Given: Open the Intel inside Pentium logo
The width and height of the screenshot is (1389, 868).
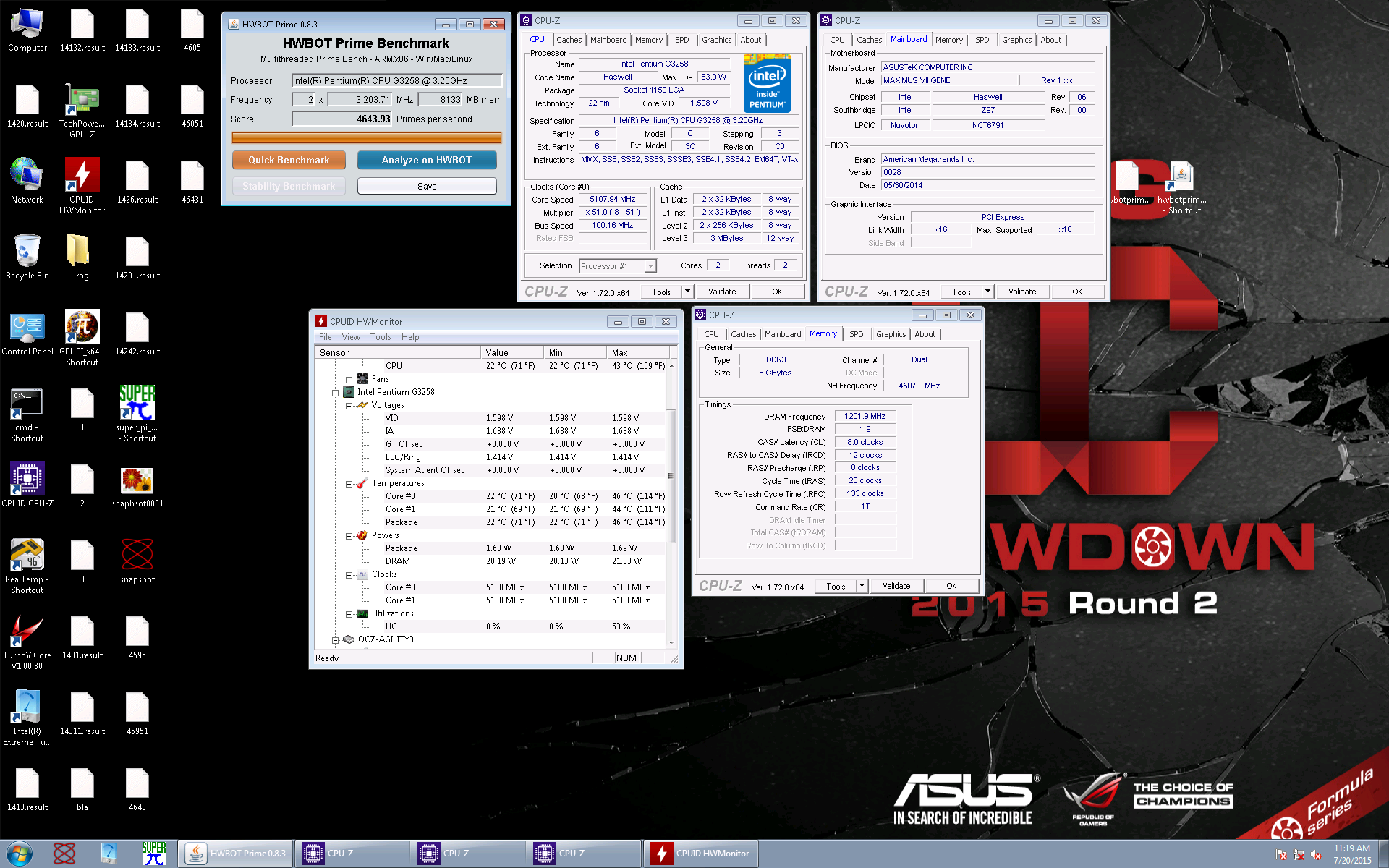Looking at the screenshot, I should [767, 84].
